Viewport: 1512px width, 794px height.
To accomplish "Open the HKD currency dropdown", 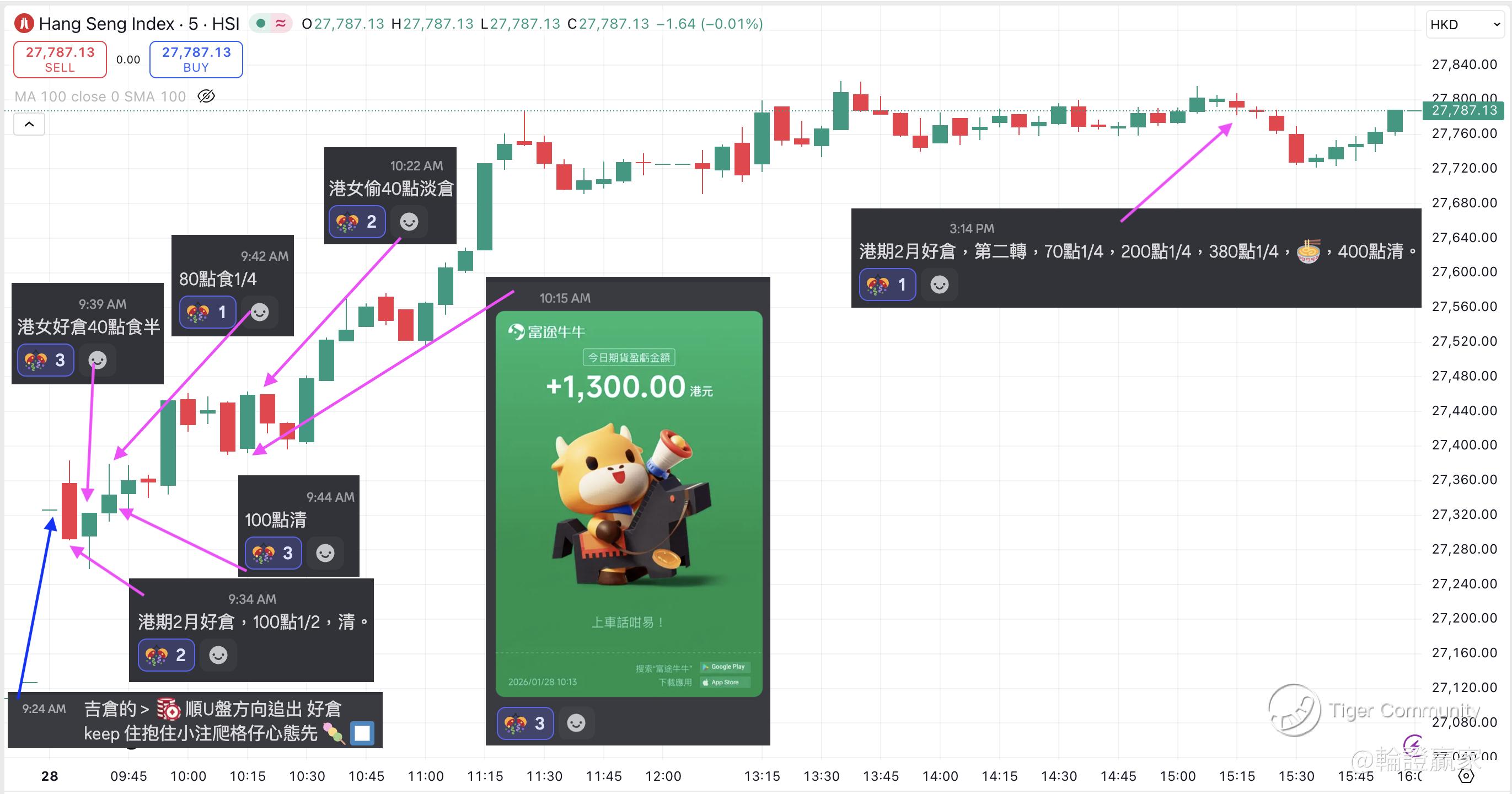I will pyautogui.click(x=1465, y=25).
